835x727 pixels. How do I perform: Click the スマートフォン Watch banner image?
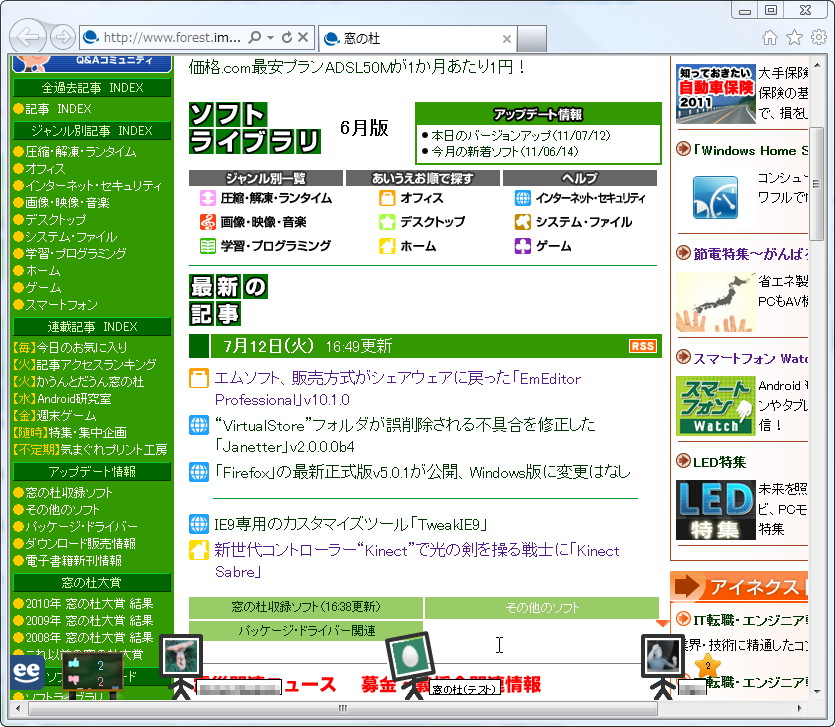pos(716,406)
